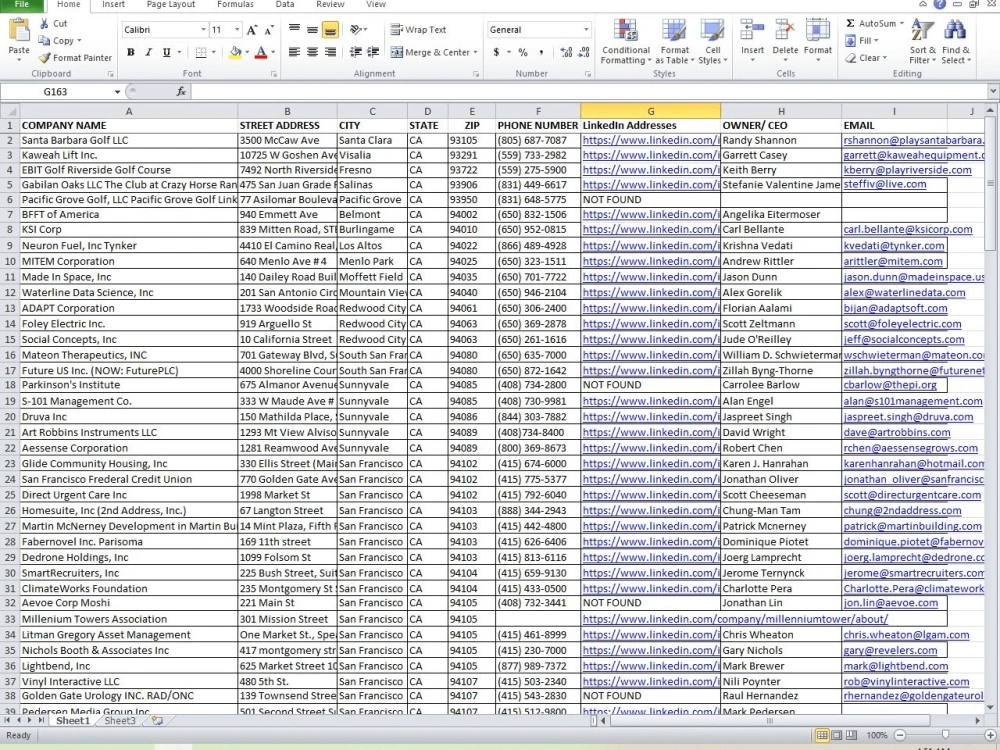Click the Increase Font Size icon
Image resolution: width=1000 pixels, height=750 pixels.
pyautogui.click(x=252, y=30)
